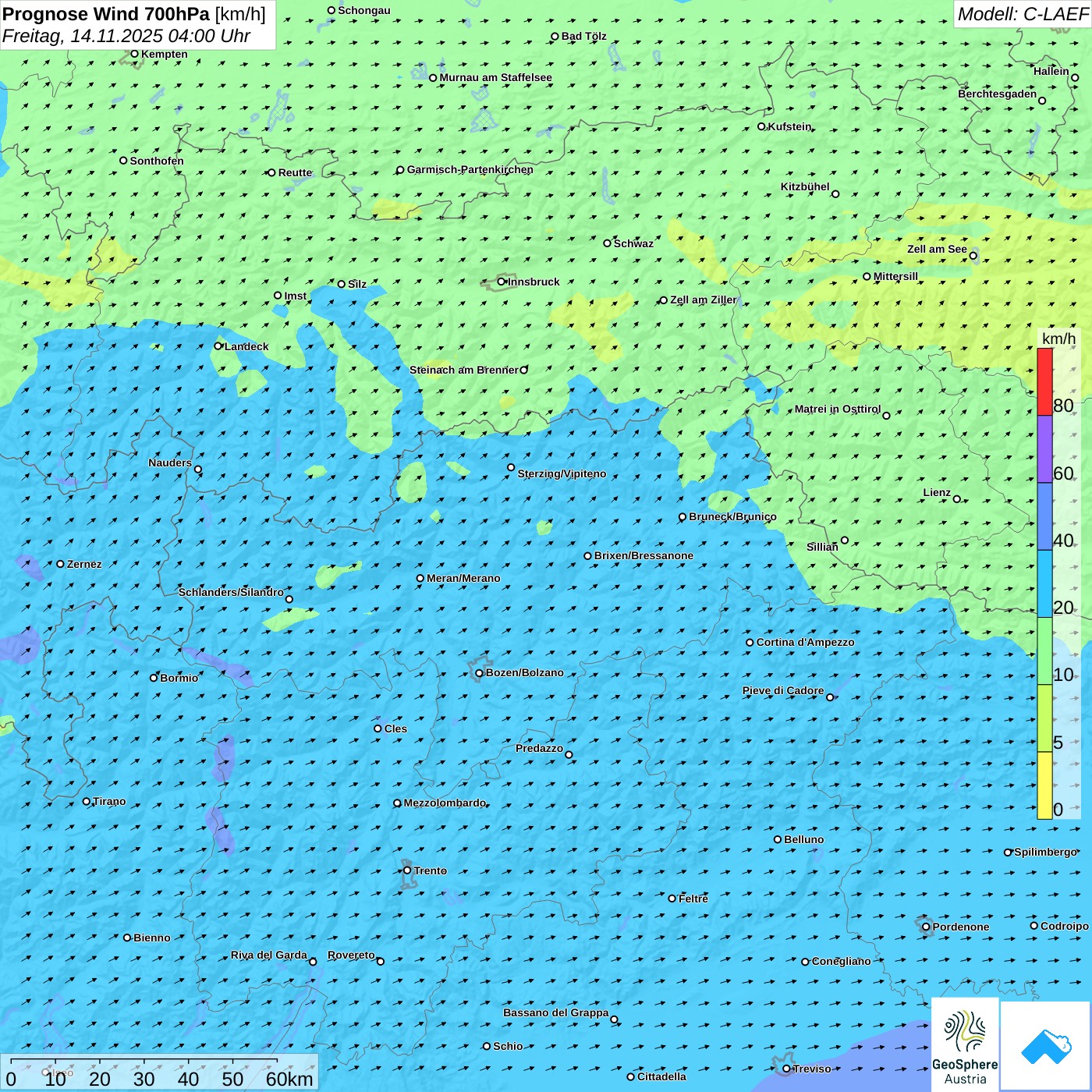Select the Schlanders/Silandro label
The height and width of the screenshot is (1092, 1092).
tap(231, 592)
